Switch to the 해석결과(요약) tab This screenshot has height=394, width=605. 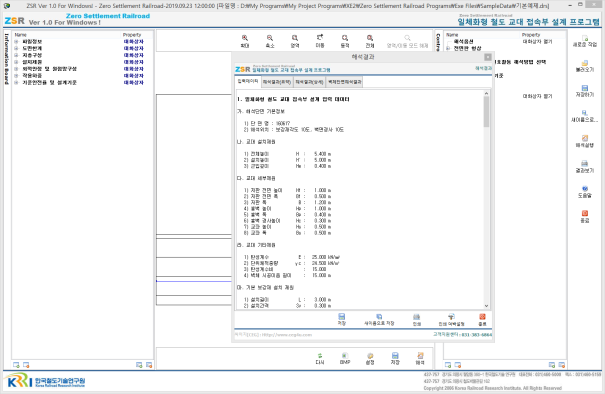click(277, 82)
